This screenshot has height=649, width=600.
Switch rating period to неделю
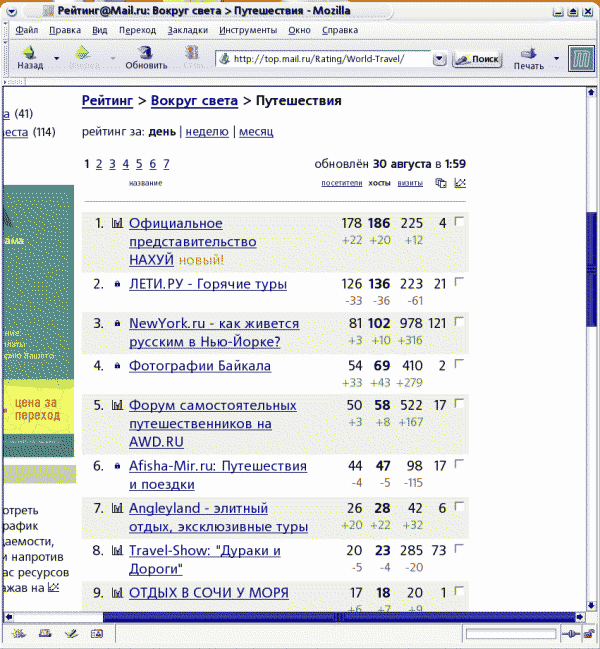click(x=207, y=132)
